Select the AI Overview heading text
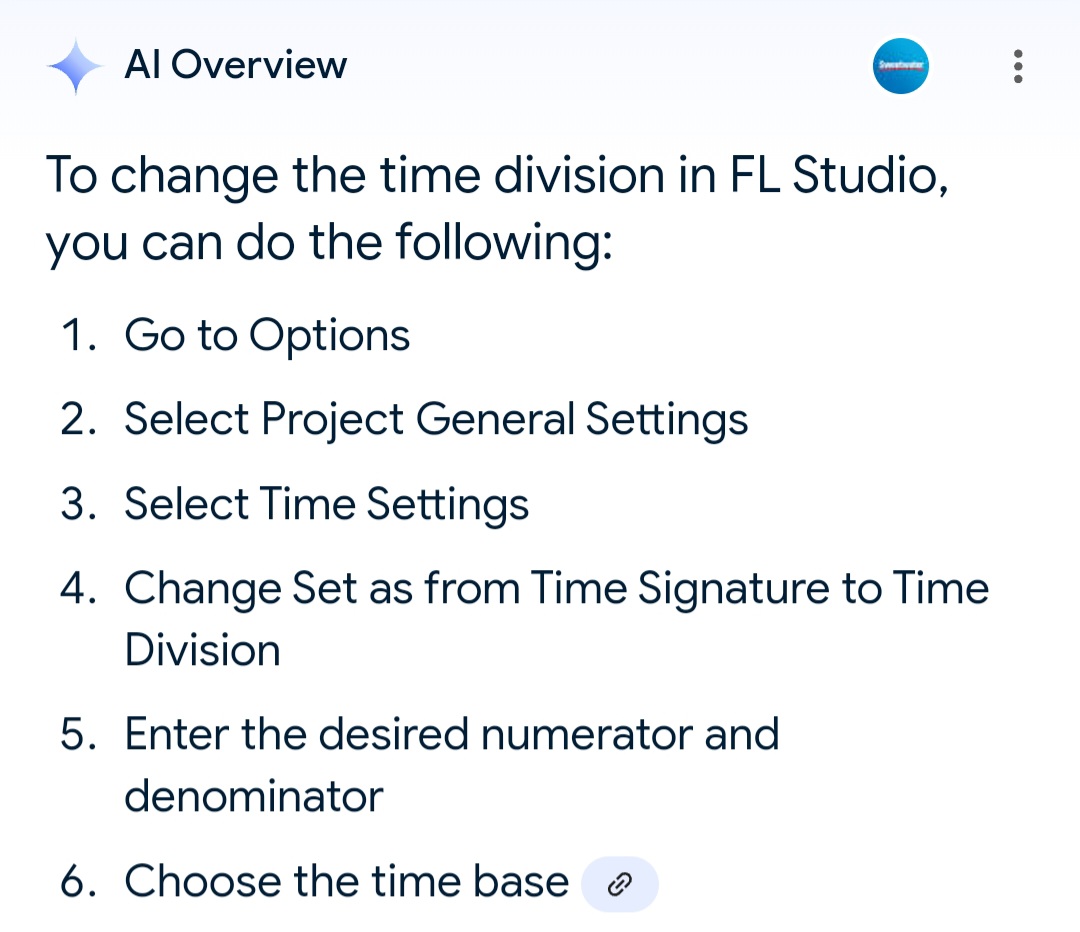 point(236,65)
